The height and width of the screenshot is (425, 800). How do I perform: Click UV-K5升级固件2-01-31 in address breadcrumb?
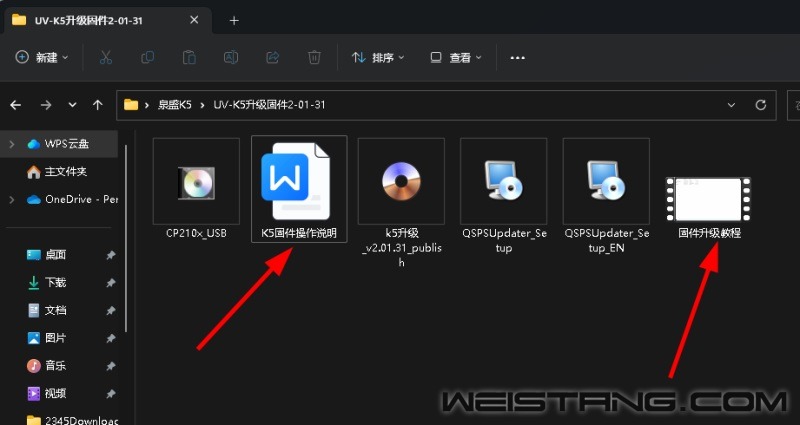(269, 105)
